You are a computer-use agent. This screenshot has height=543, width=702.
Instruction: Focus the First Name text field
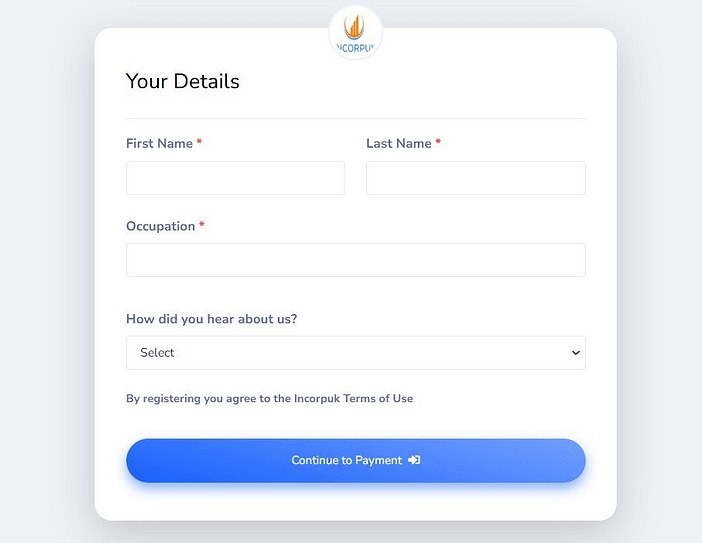click(235, 178)
